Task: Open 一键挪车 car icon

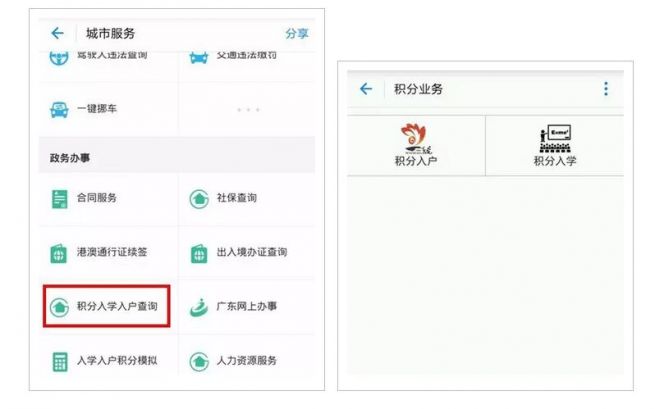Action: click(x=59, y=108)
